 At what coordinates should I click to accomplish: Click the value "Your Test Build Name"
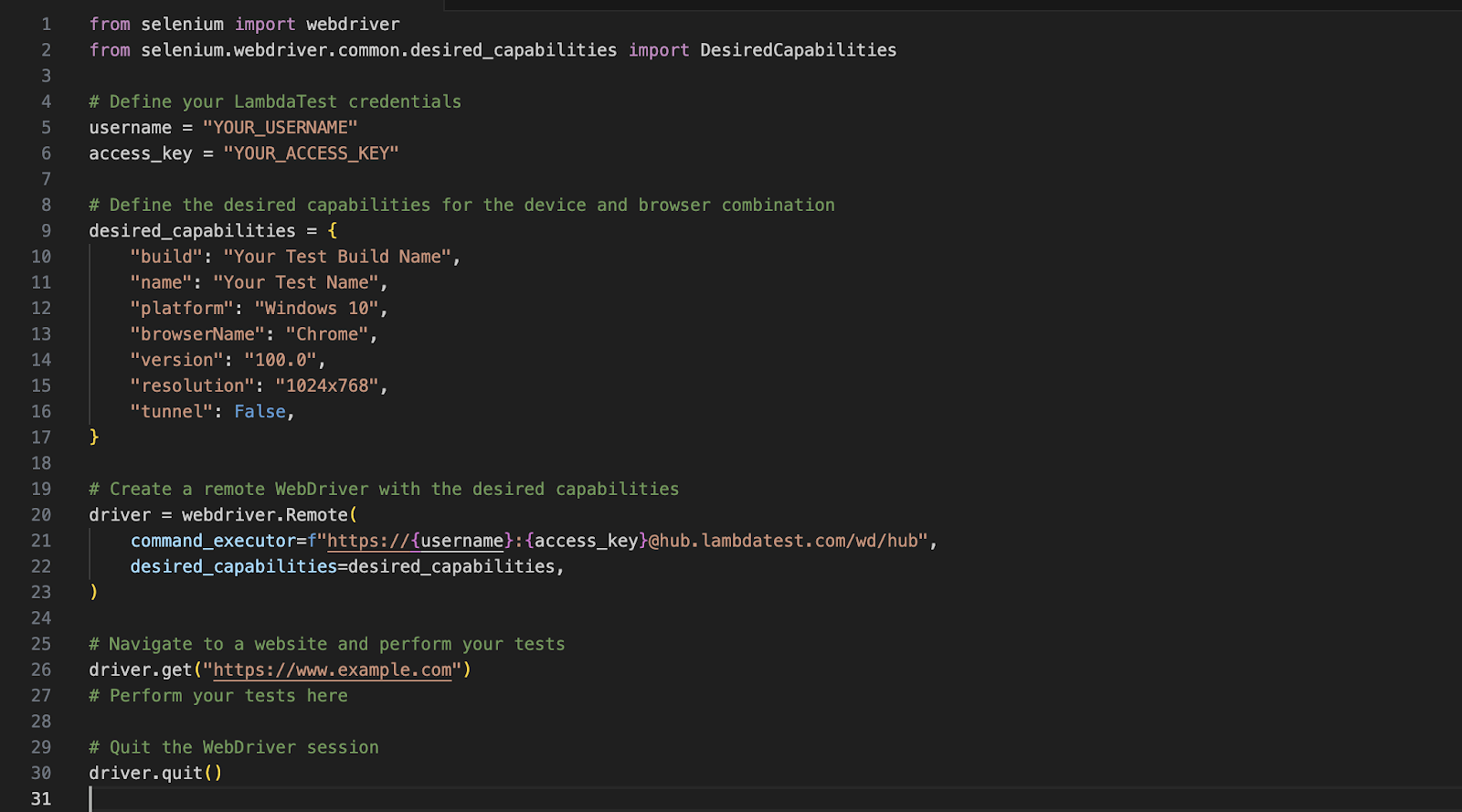(337, 257)
